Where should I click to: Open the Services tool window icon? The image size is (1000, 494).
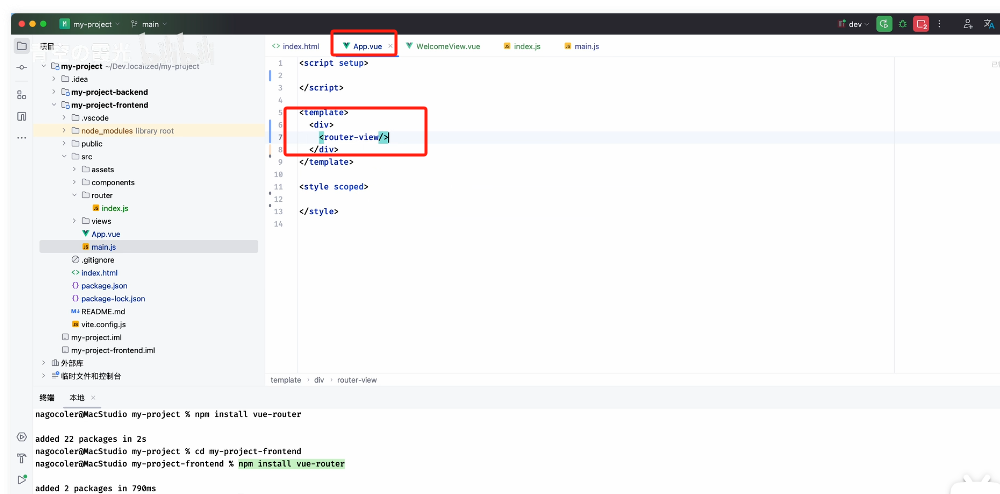[22, 437]
